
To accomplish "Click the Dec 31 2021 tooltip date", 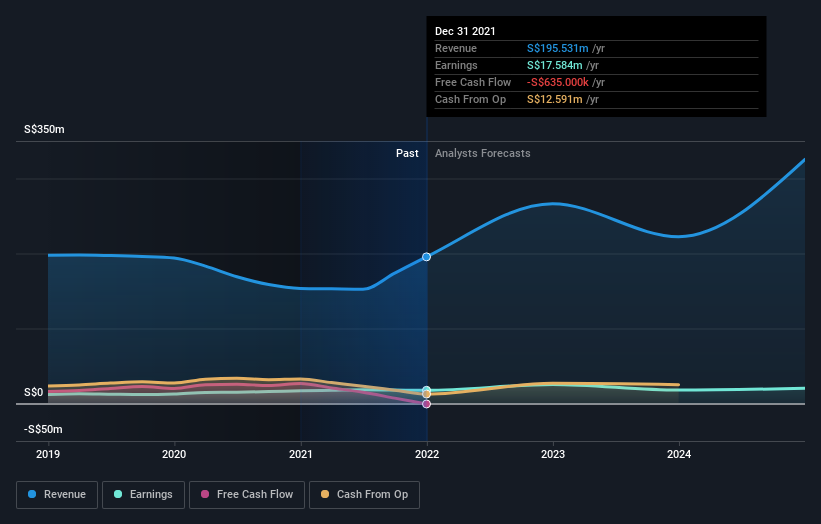I will click(465, 31).
